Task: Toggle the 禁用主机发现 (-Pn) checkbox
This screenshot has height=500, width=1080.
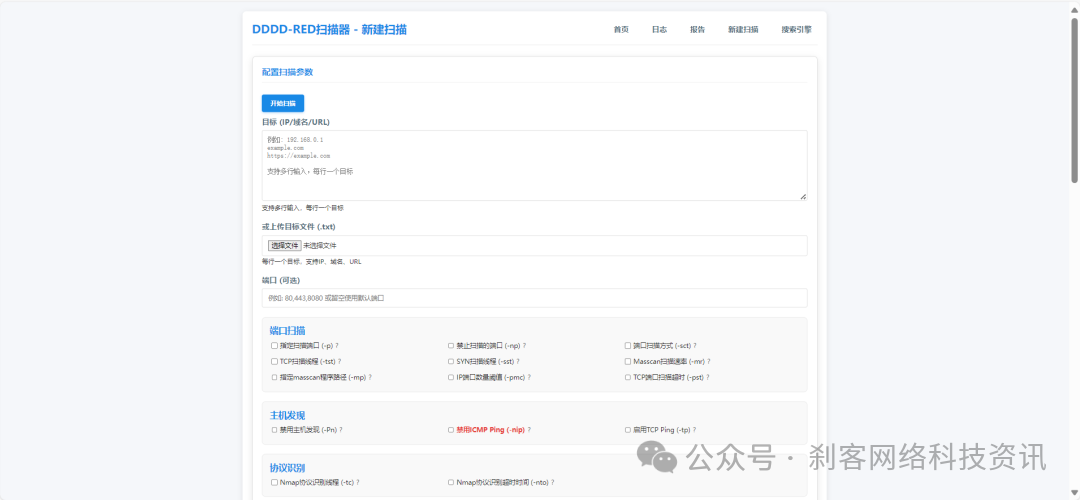Action: pyautogui.click(x=274, y=430)
